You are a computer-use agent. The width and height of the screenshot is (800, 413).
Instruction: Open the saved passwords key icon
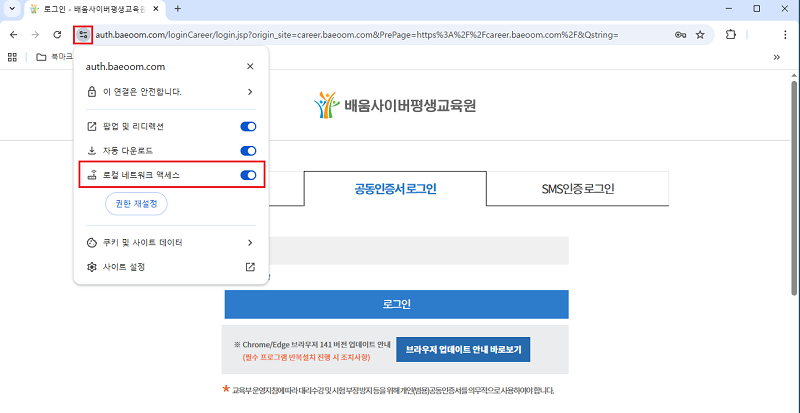coord(679,34)
